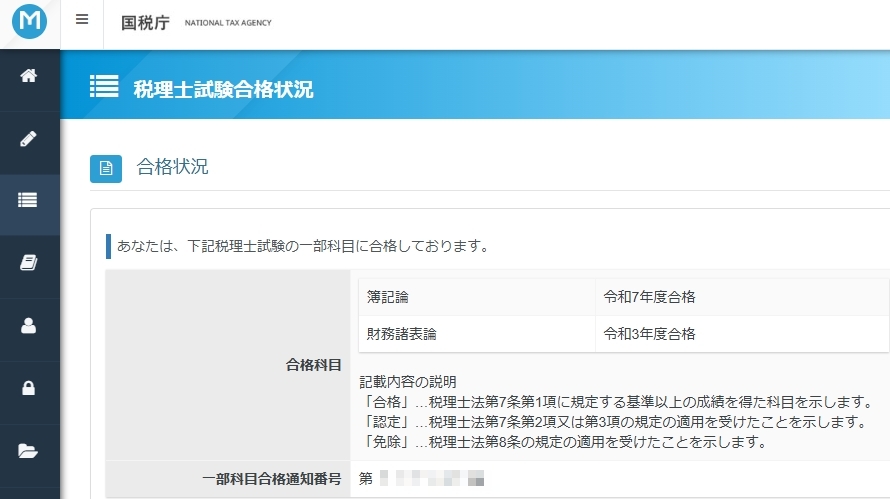Select the 簿記論 subject cell
Image resolution: width=890 pixels, height=499 pixels.
coord(388,297)
